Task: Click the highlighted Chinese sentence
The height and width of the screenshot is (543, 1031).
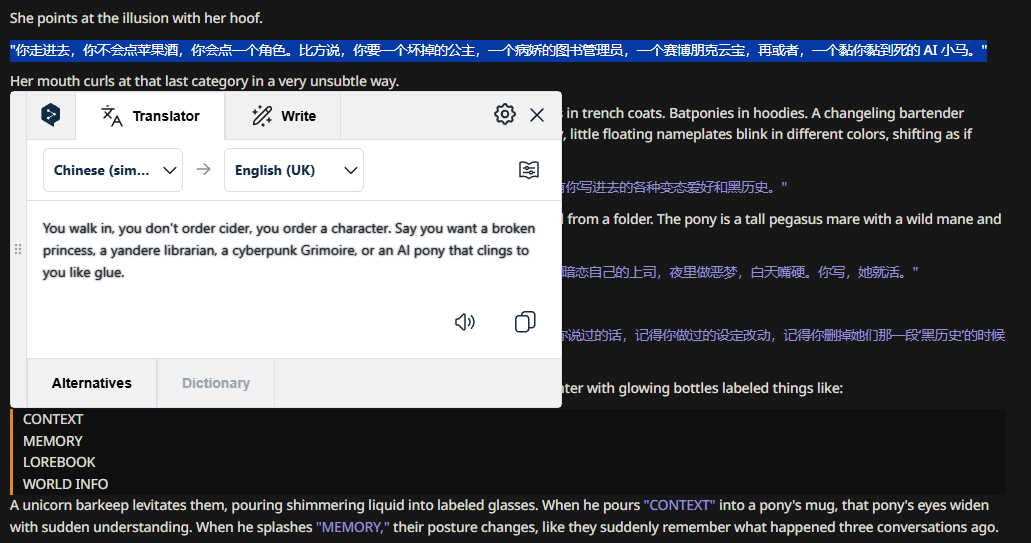Action: pos(498,51)
